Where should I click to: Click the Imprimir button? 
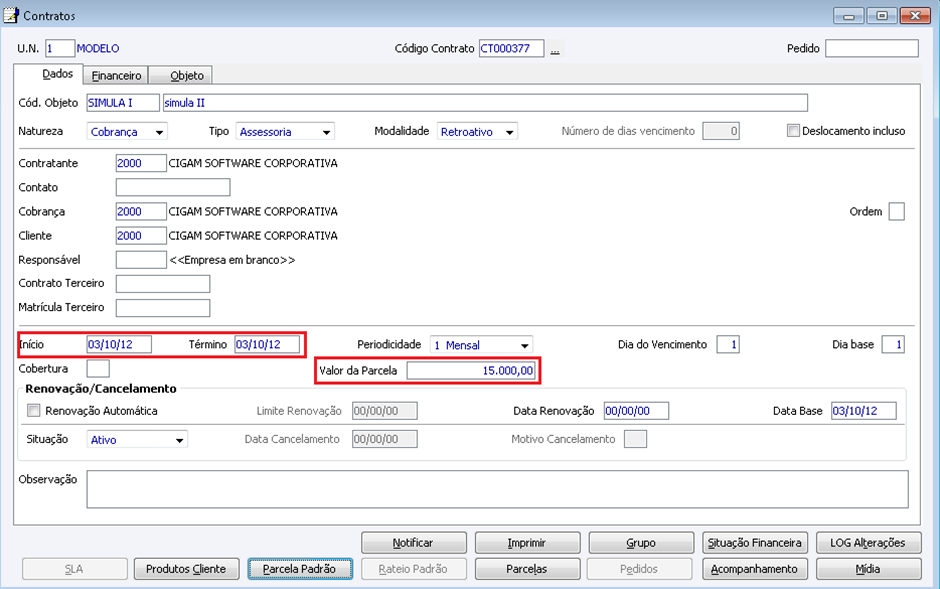tap(528, 543)
